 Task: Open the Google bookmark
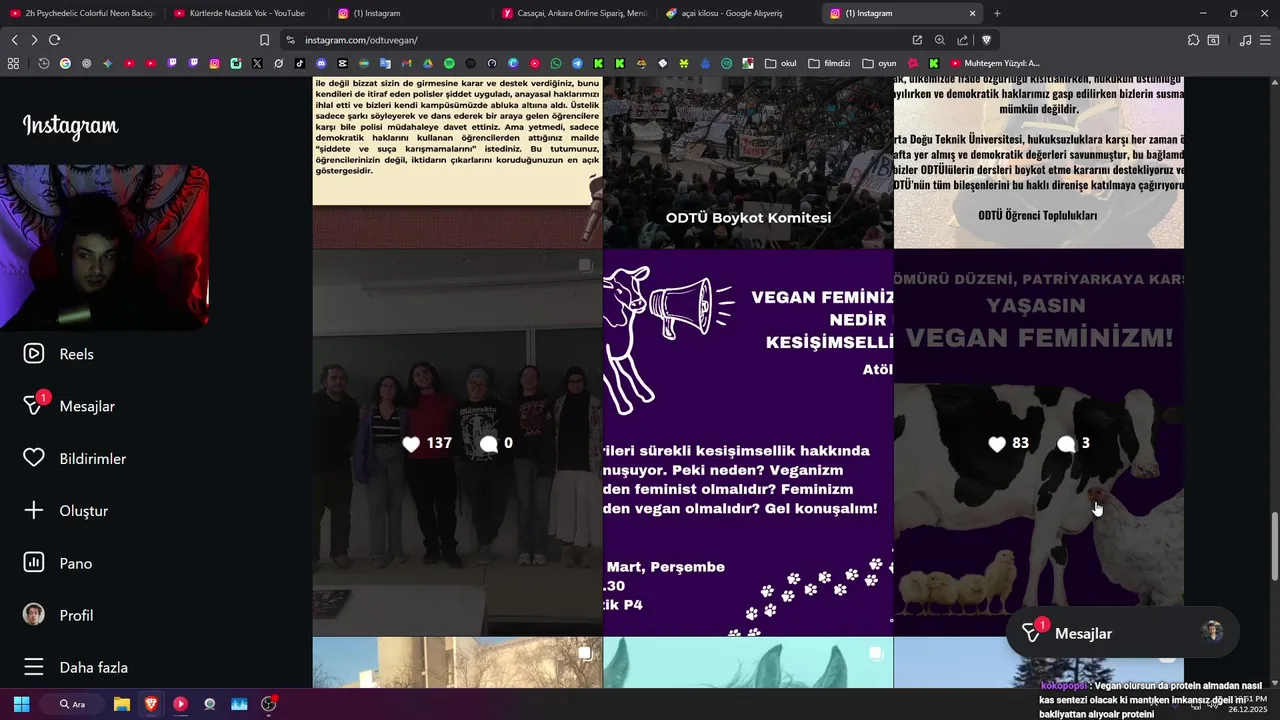coord(65,63)
